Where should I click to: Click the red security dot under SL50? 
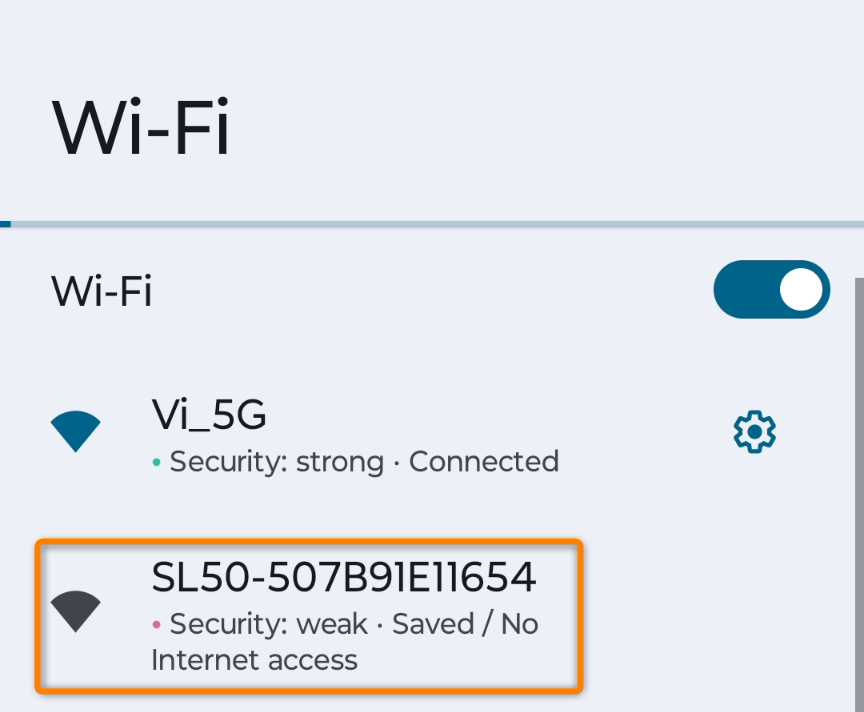(x=156, y=624)
